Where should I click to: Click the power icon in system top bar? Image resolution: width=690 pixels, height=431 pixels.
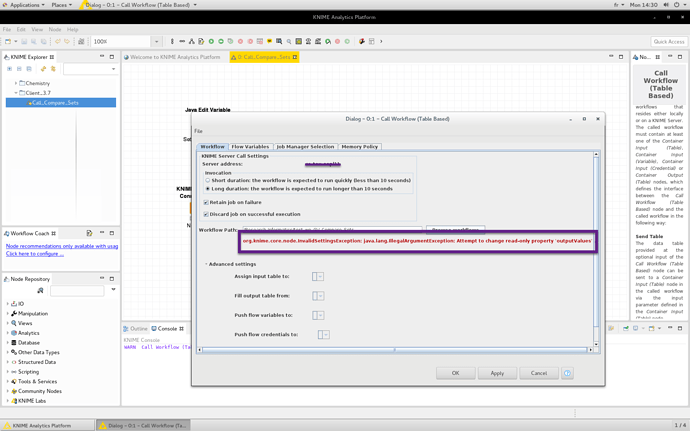[x=676, y=5]
